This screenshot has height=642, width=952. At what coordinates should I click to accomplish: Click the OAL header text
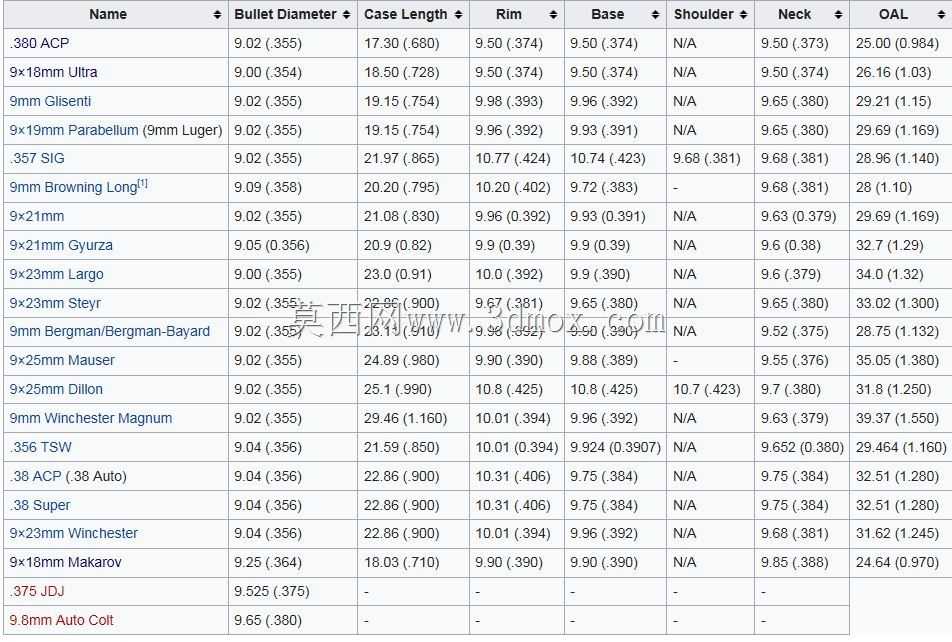click(x=893, y=15)
